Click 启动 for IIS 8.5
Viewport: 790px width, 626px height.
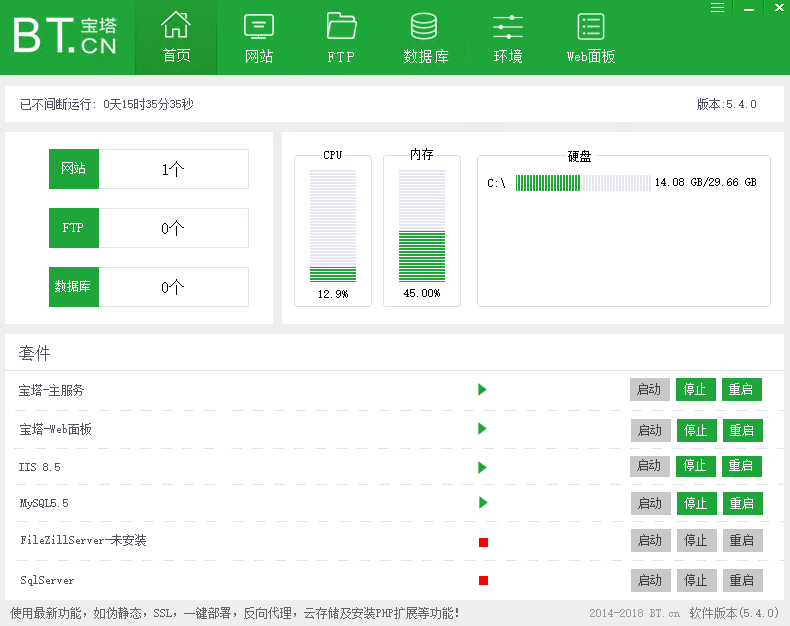click(649, 466)
